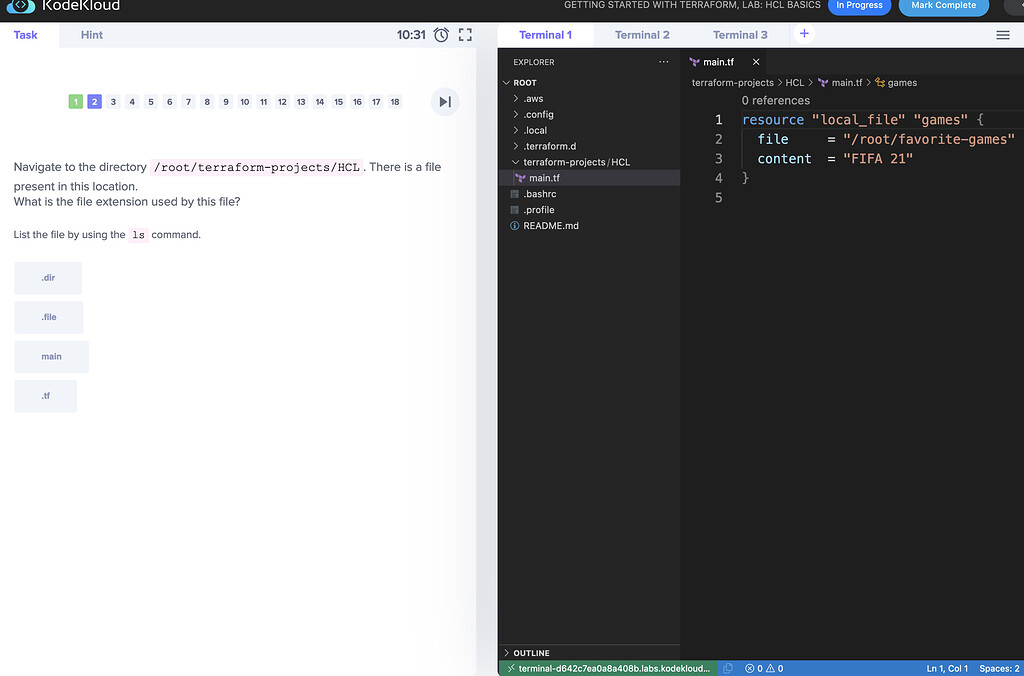
Task: Select the .tf answer option
Action: tap(45, 395)
